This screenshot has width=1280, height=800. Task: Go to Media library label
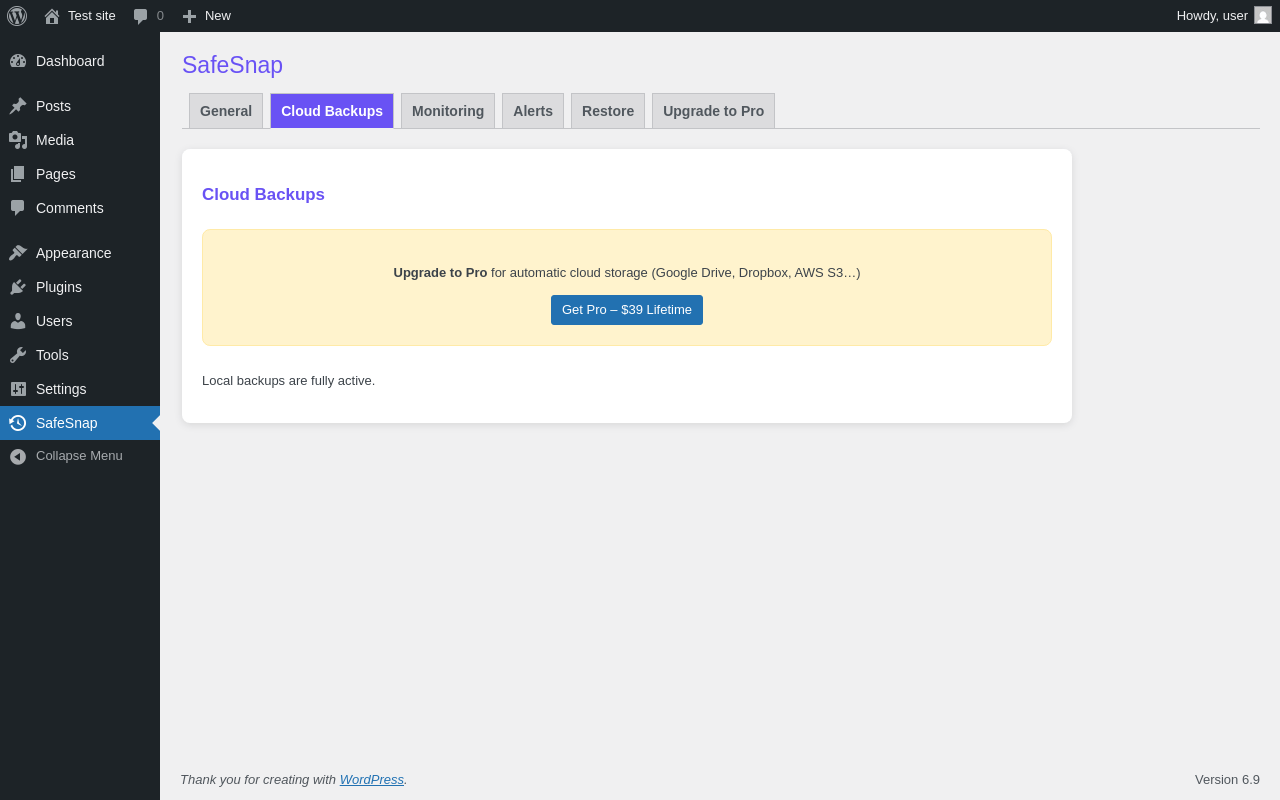pyautogui.click(x=55, y=140)
